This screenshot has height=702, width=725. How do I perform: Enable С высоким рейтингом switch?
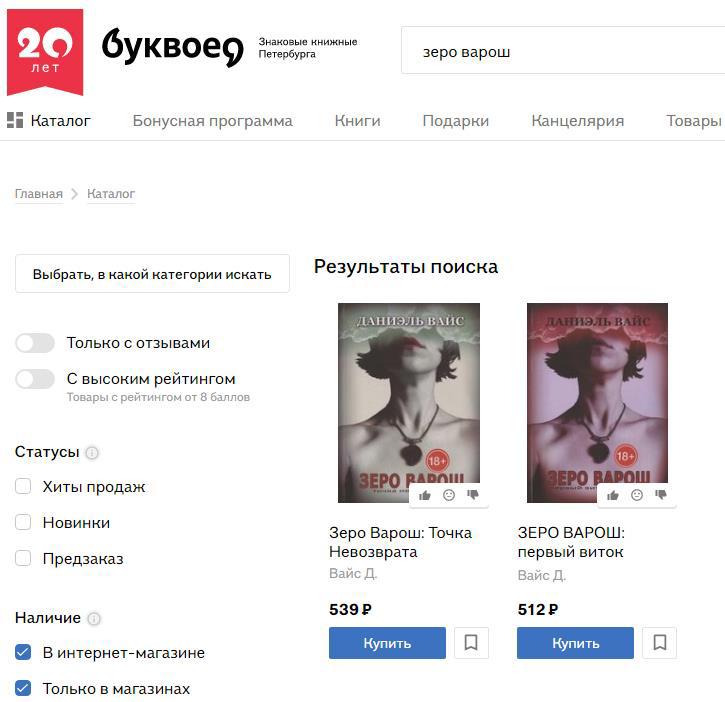pyautogui.click(x=35, y=379)
